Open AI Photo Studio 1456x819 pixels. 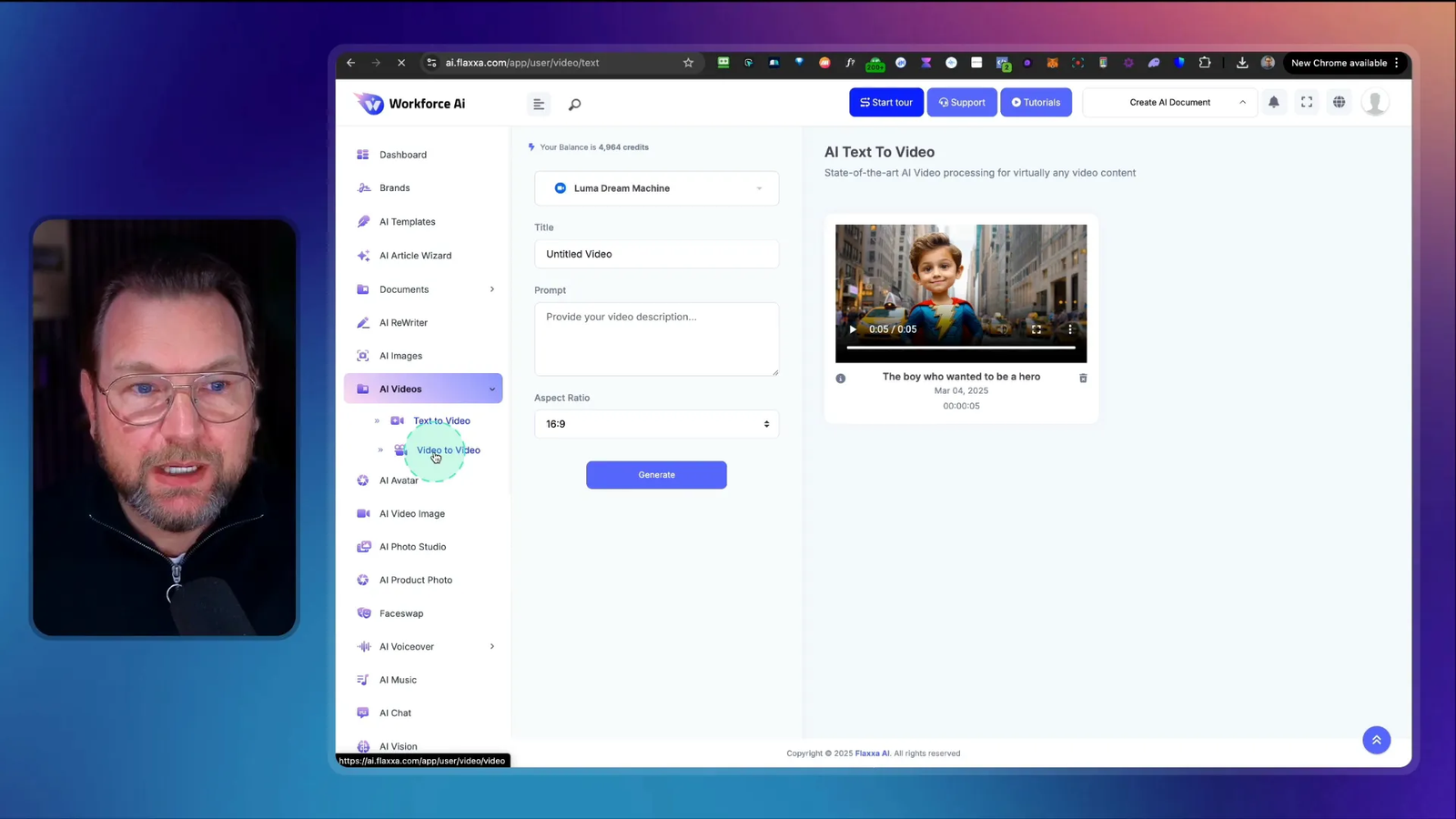tap(412, 547)
